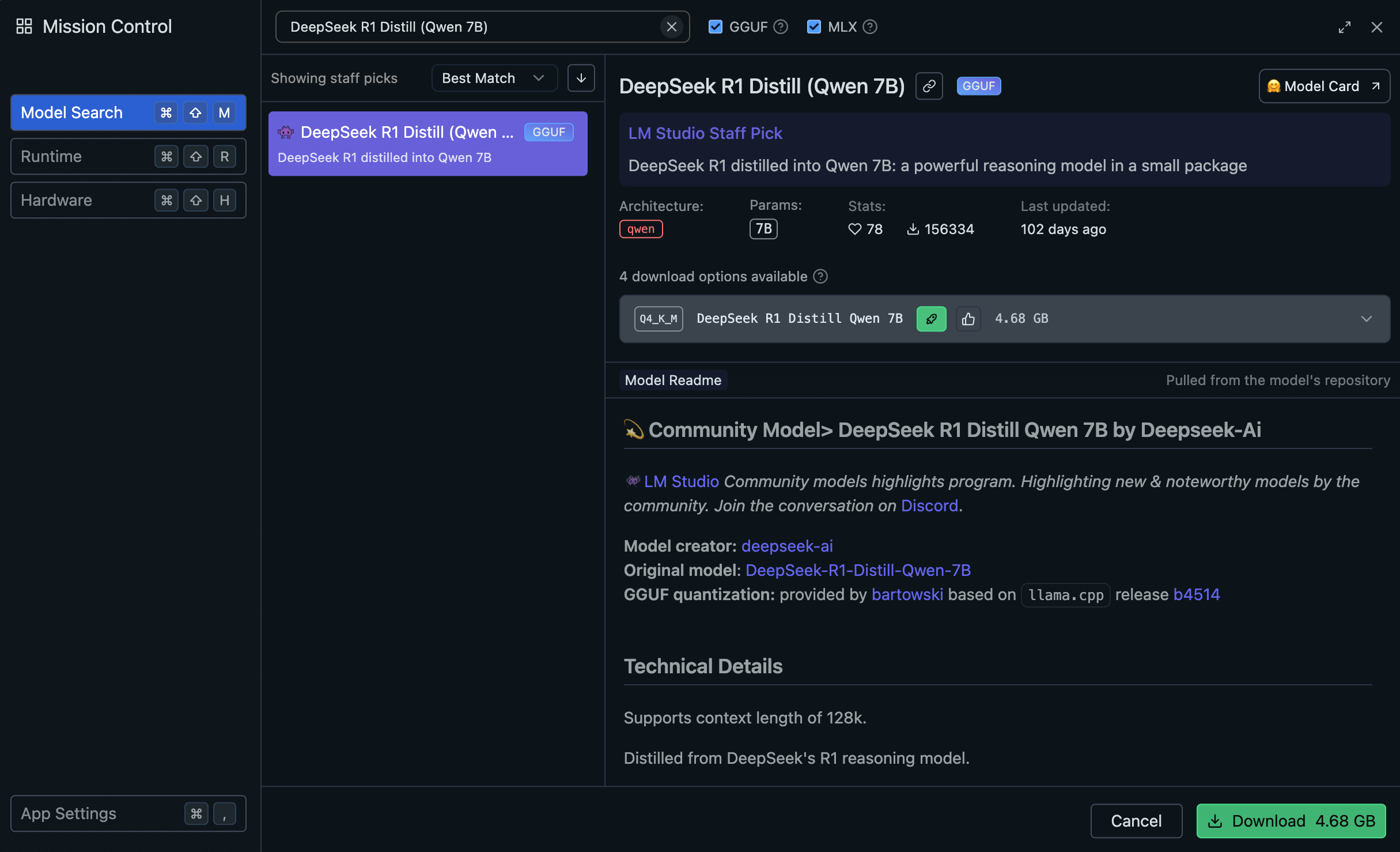
Task: Click the copy model link icon
Action: pos(929,86)
